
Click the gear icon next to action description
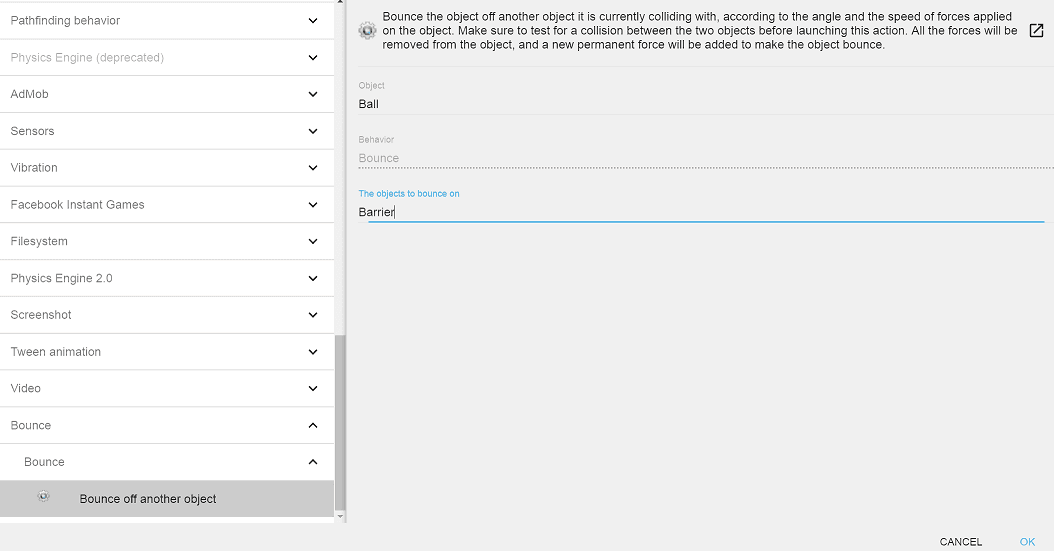point(367,31)
